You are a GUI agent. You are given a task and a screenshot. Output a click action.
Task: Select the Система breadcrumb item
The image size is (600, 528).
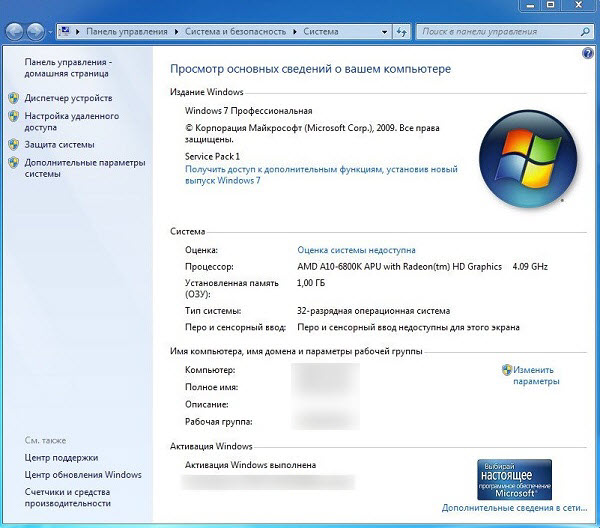[321, 32]
